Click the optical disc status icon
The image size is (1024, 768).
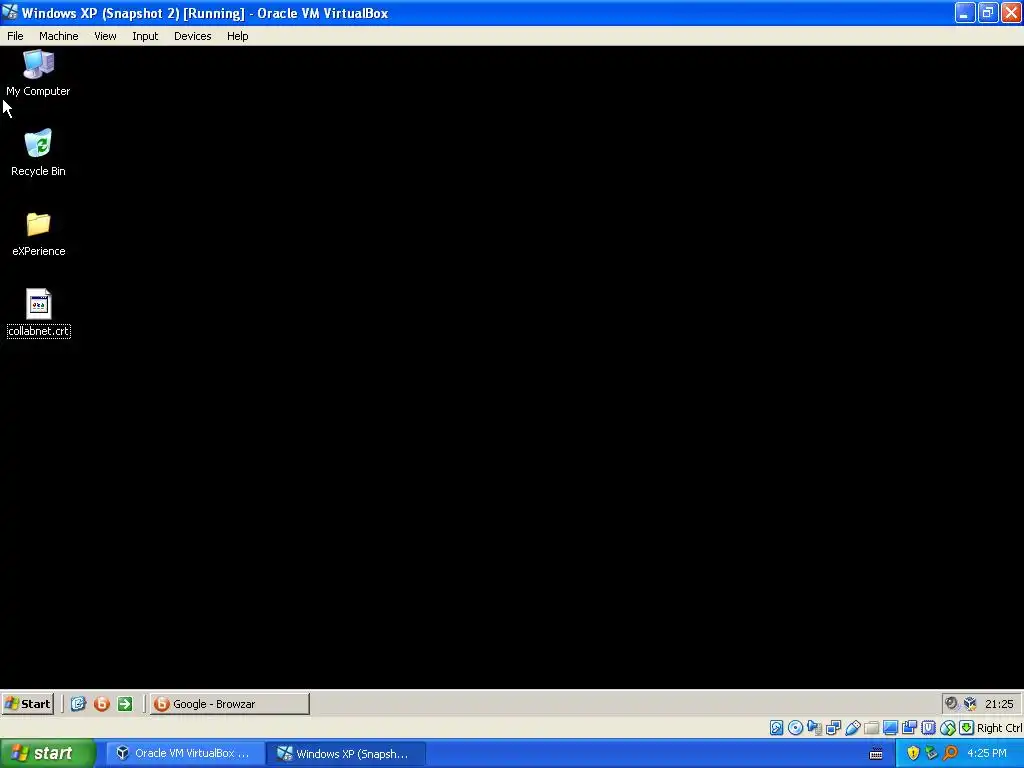point(795,728)
